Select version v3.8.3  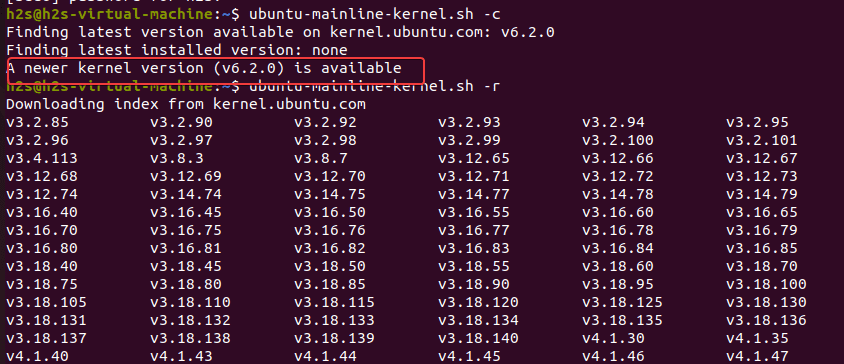(x=177, y=159)
